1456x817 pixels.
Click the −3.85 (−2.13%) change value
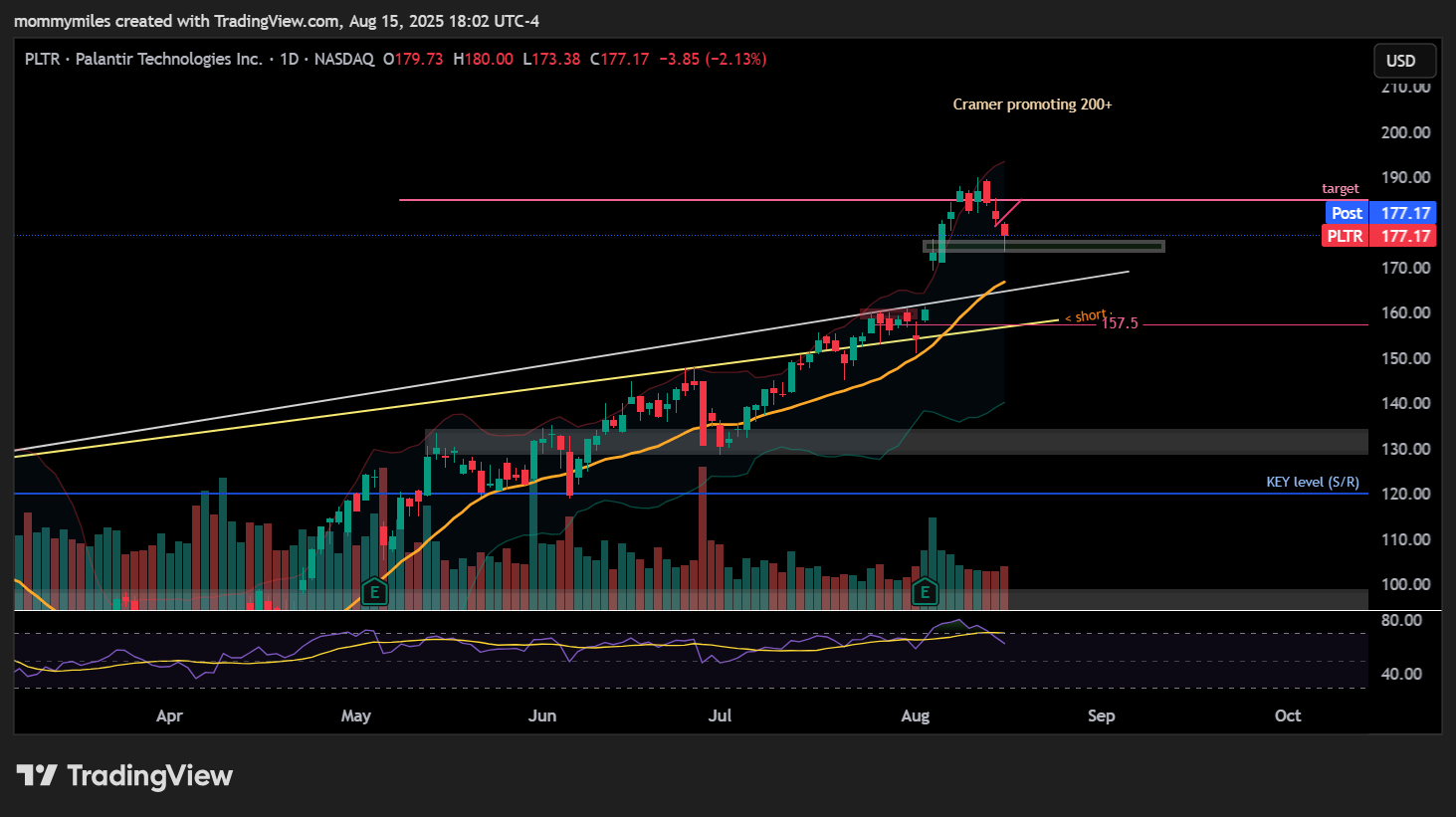pyautogui.click(x=713, y=59)
